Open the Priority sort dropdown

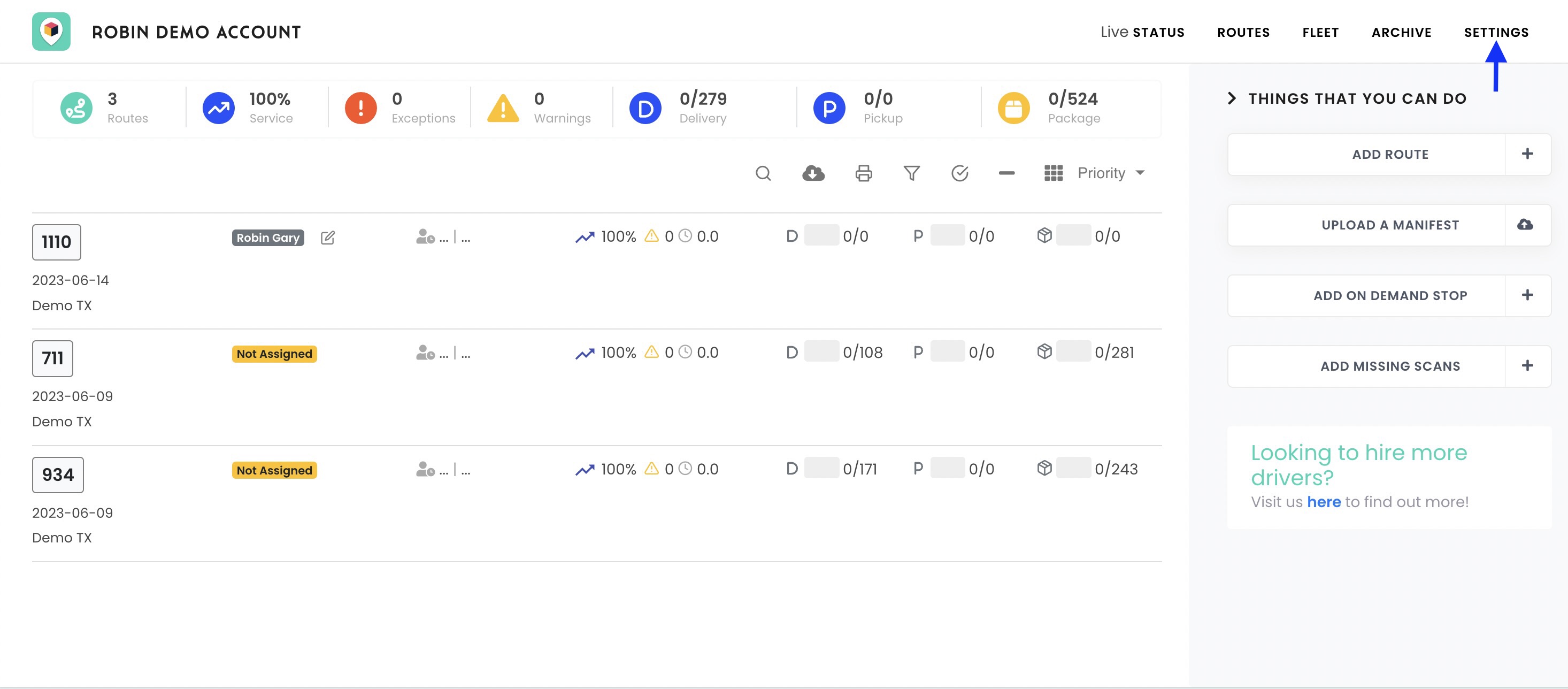point(1110,173)
